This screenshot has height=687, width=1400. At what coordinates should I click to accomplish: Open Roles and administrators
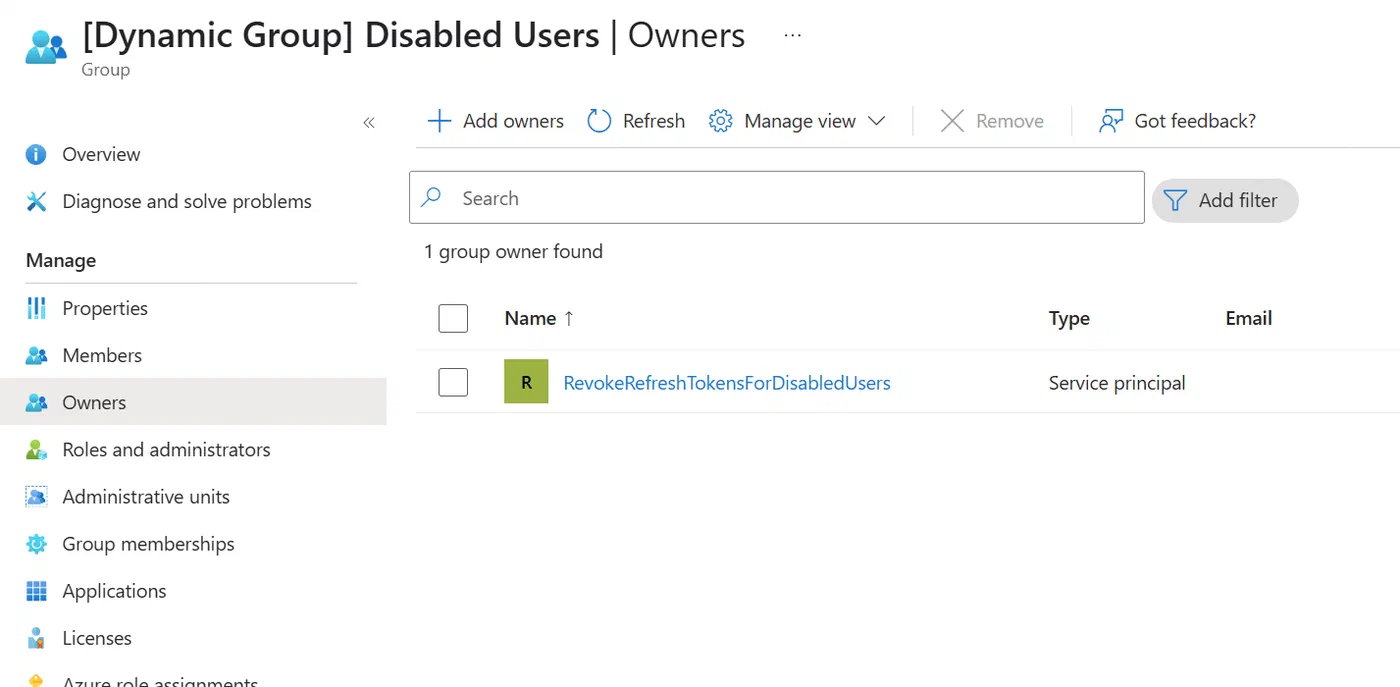tap(166, 449)
